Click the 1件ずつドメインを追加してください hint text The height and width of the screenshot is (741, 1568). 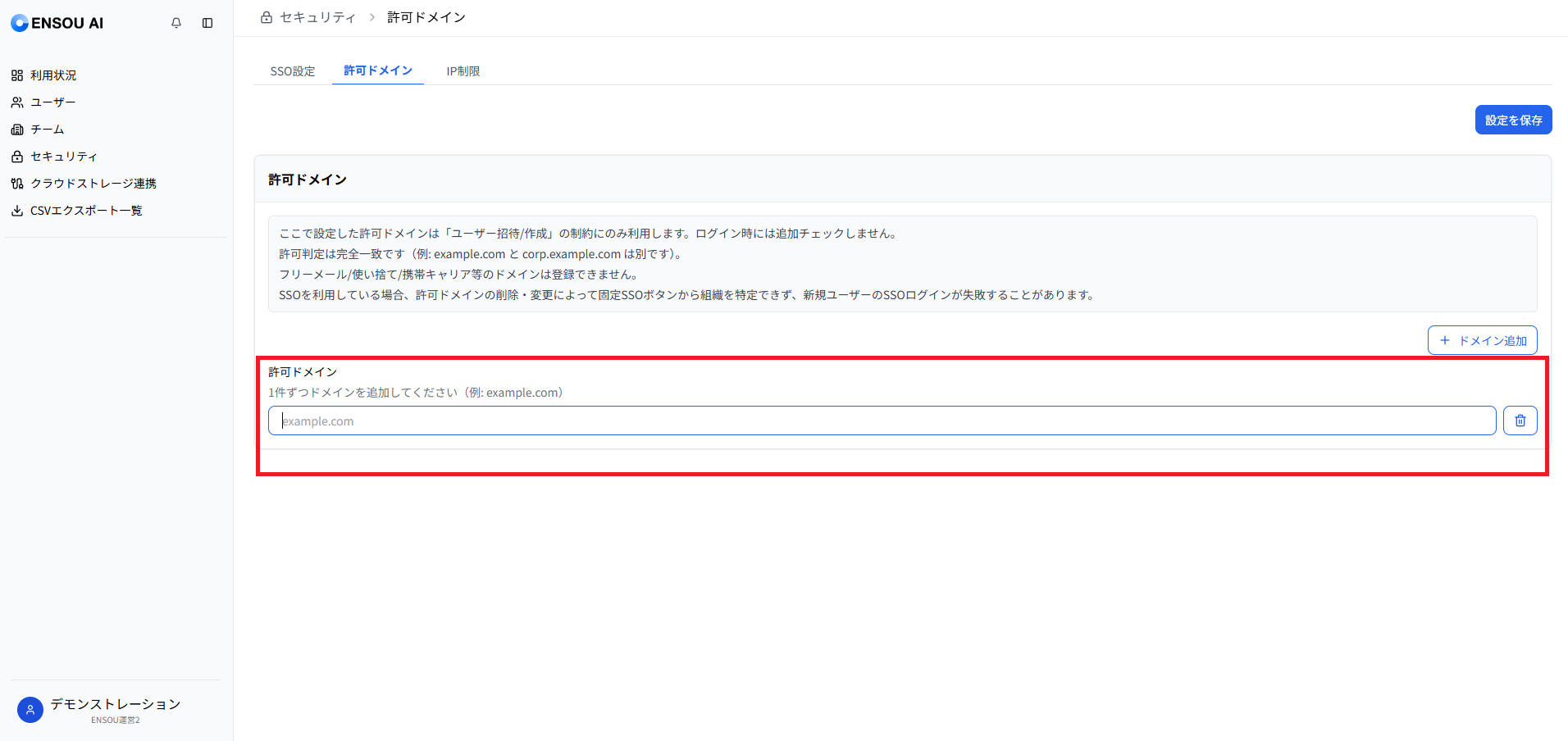pos(416,393)
